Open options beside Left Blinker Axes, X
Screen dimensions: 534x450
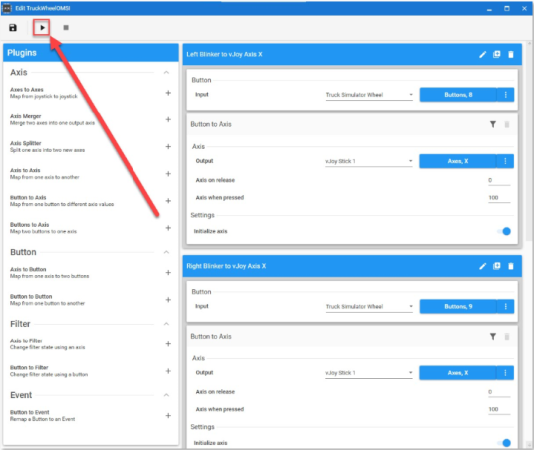[x=505, y=161]
